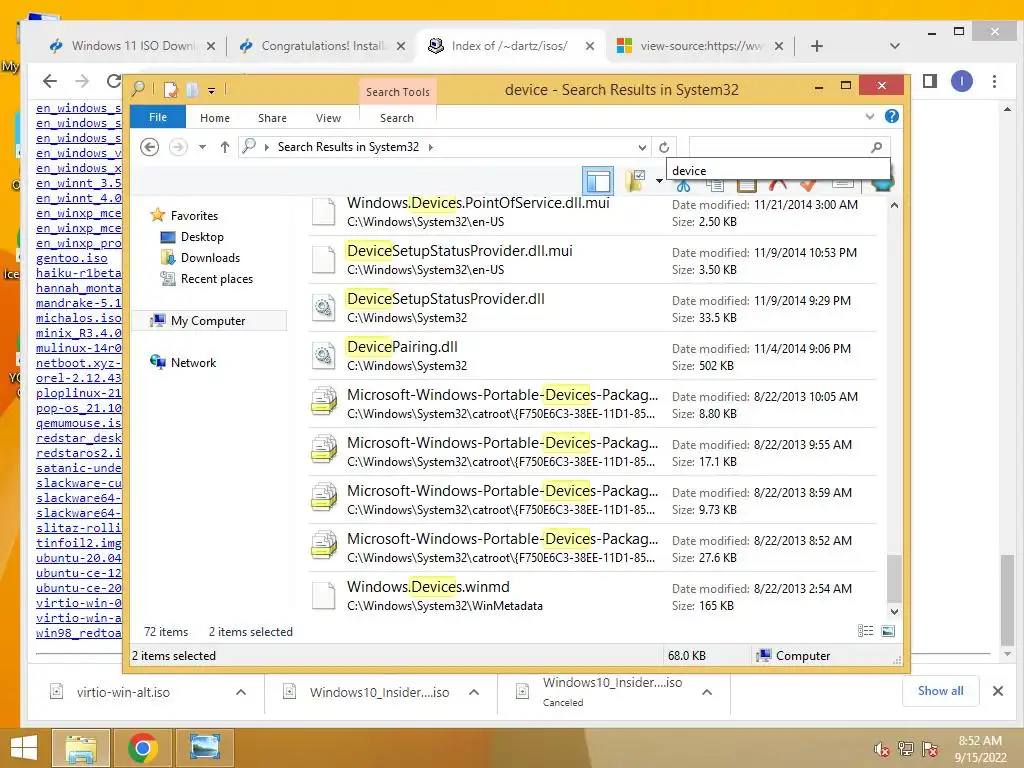The image size is (1024, 768).
Task: Switch to large thumbnails view icon
Action: 888,631
